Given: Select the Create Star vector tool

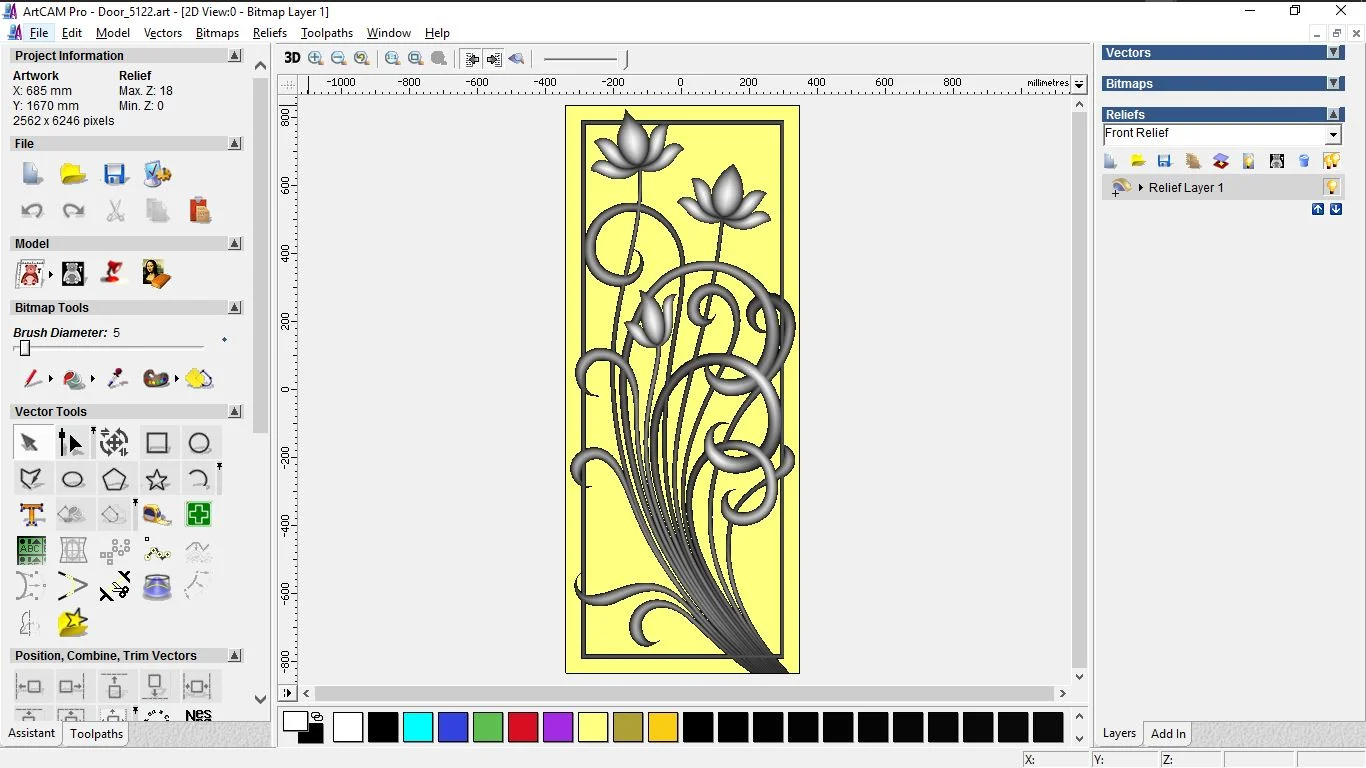Looking at the screenshot, I should pos(157,479).
